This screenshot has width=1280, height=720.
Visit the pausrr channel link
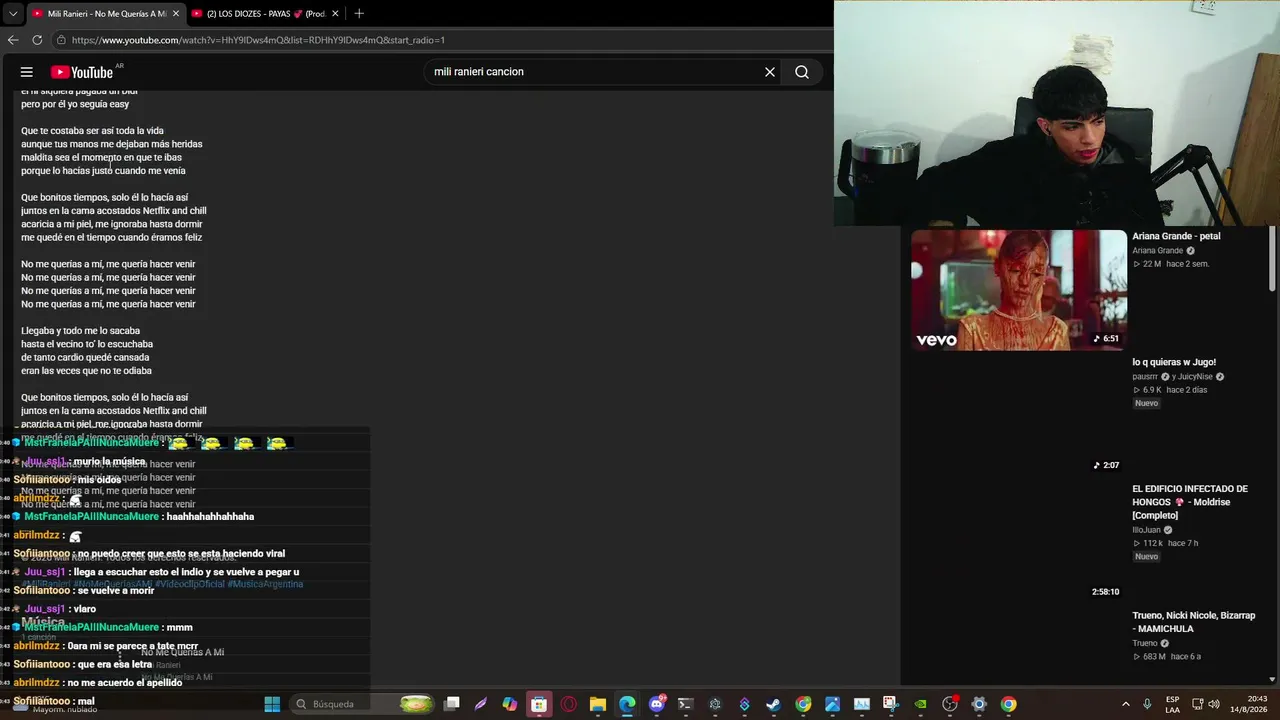[1145, 377]
